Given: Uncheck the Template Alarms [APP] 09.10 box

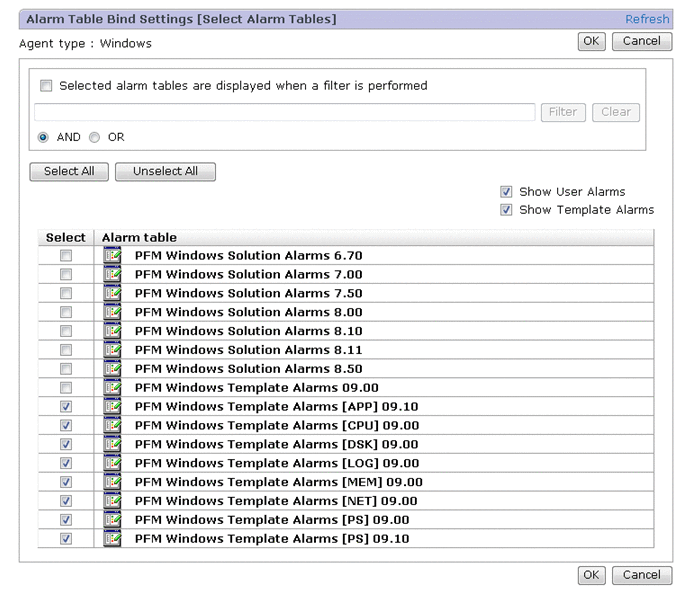Looking at the screenshot, I should pyautogui.click(x=66, y=407).
